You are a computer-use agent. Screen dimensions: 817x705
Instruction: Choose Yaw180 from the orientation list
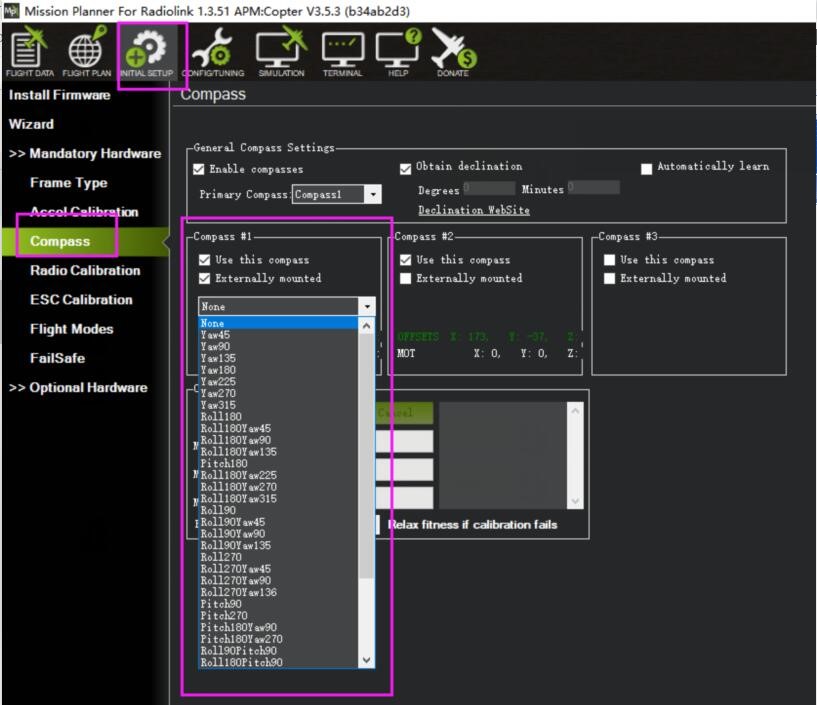[x=219, y=370]
